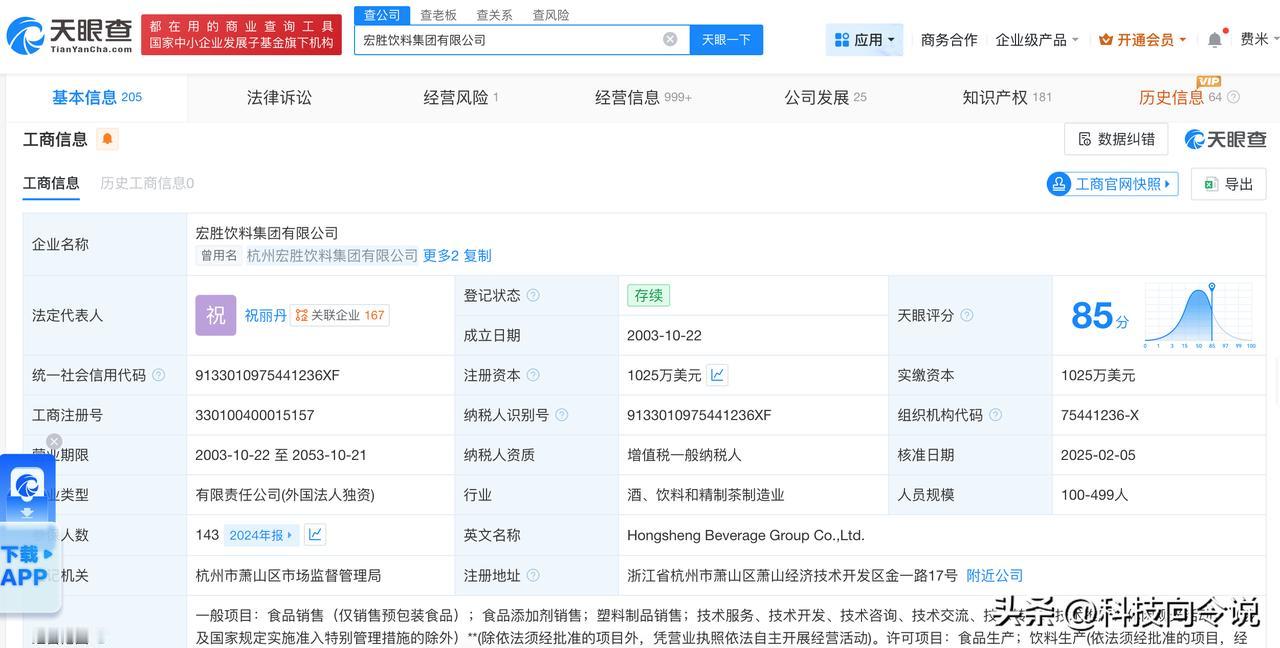Click the orange alert bell beside 工商信息
The width and height of the screenshot is (1280, 648).
click(x=107, y=139)
